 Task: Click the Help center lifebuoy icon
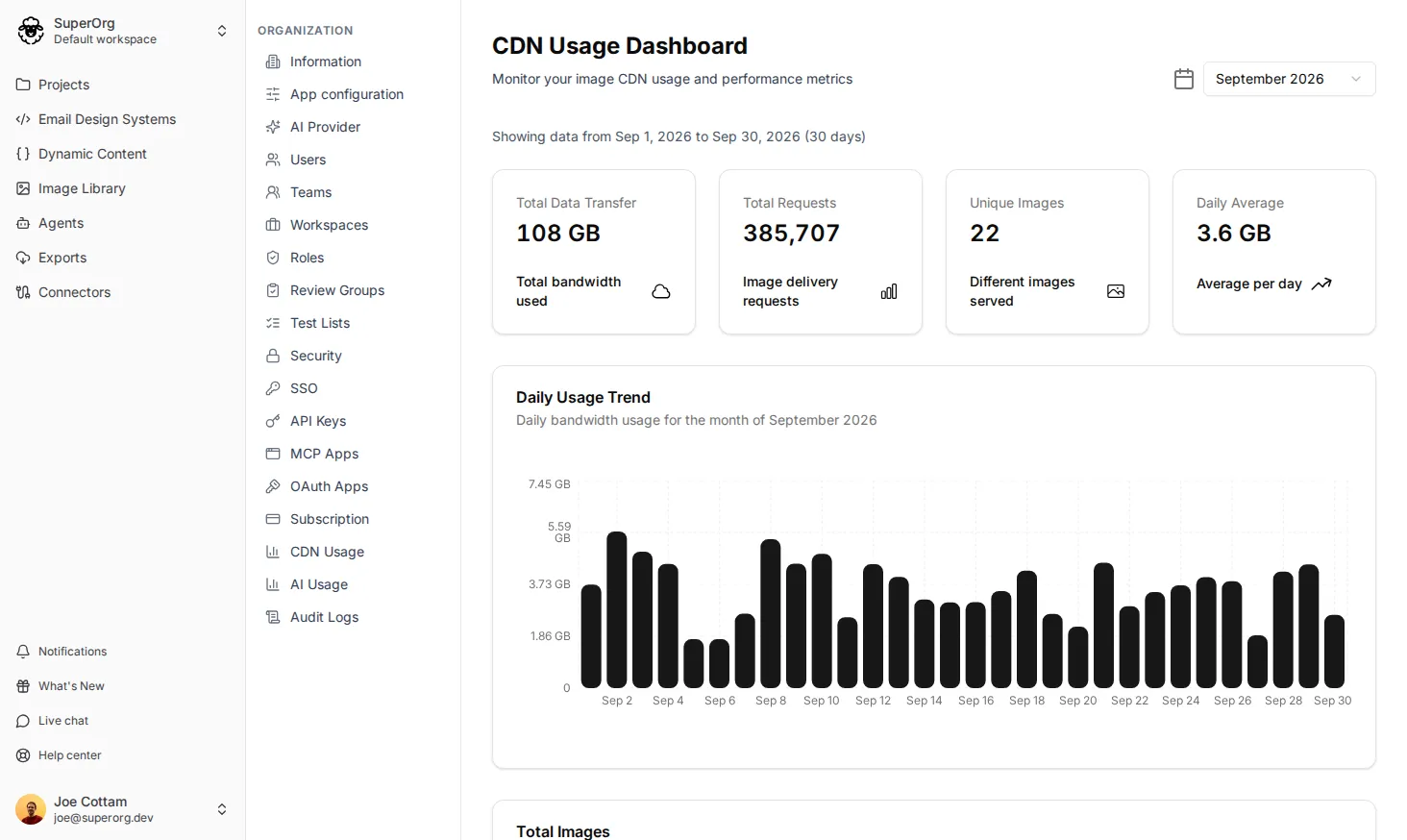click(x=23, y=755)
